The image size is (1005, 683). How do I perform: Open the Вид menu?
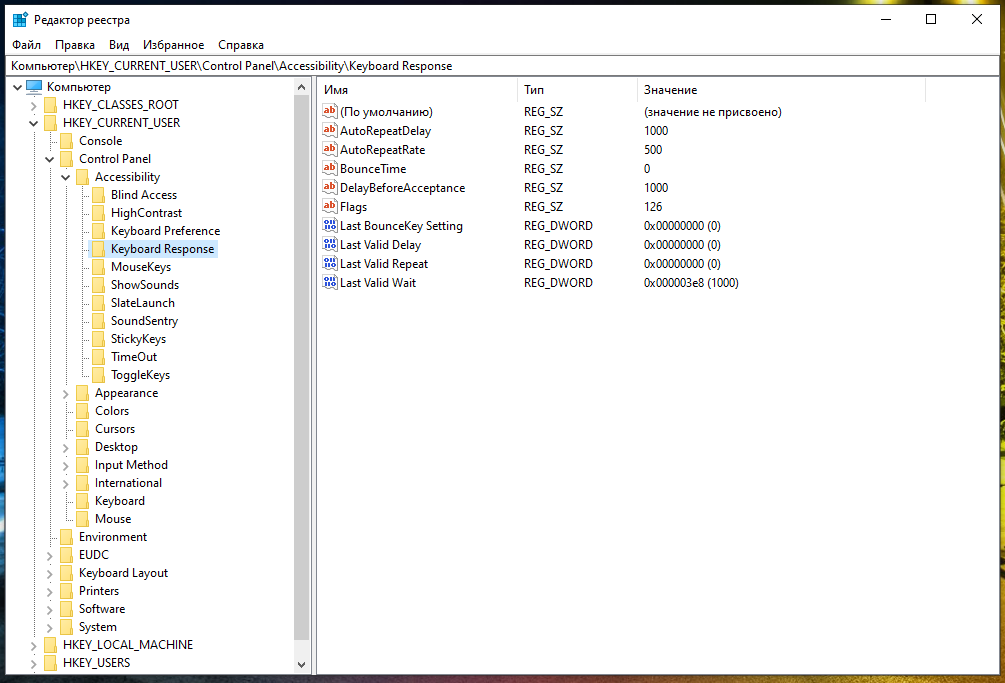coord(119,45)
